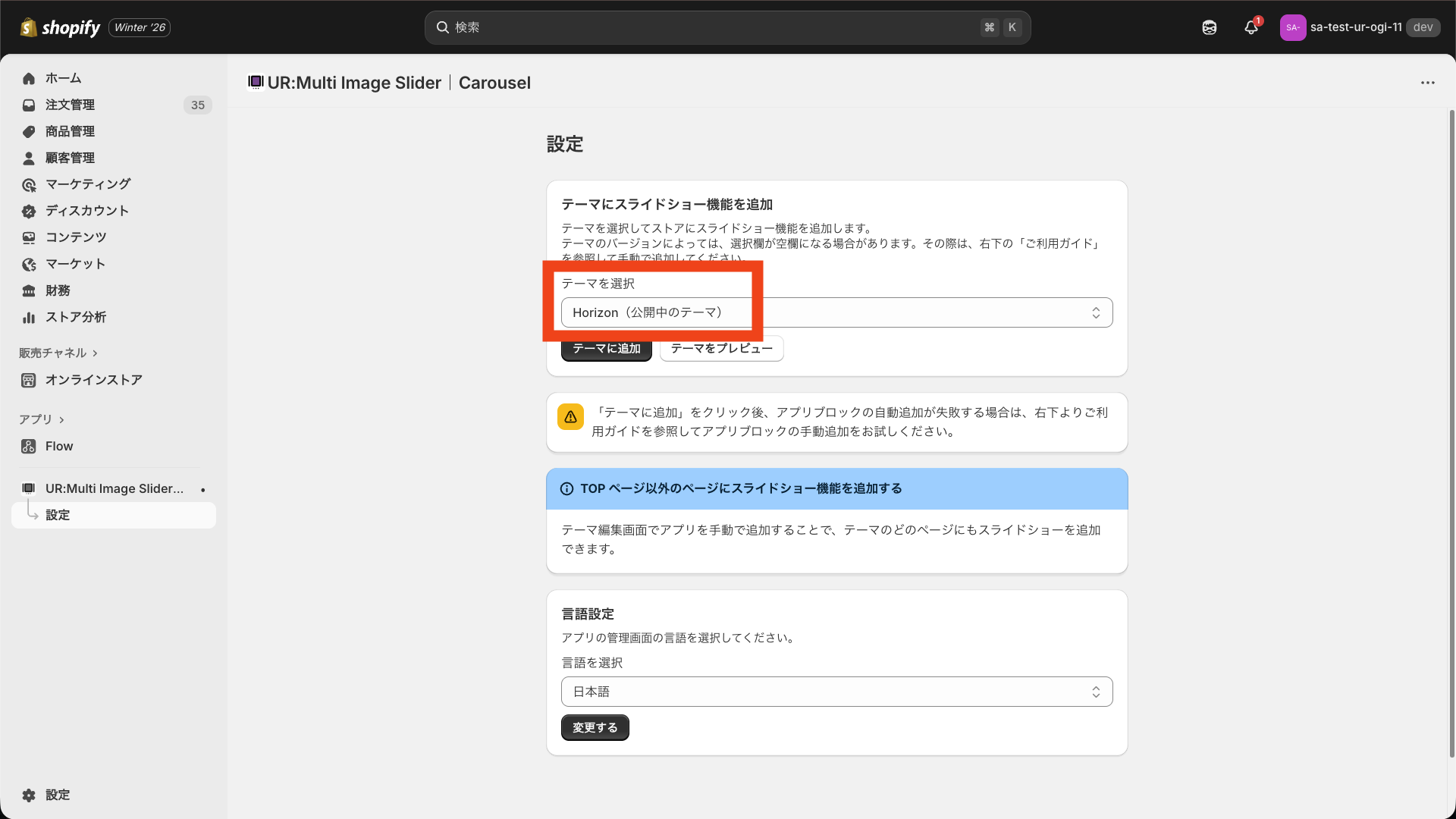
Task: Open オンラインストア sales channel
Action: (x=93, y=380)
